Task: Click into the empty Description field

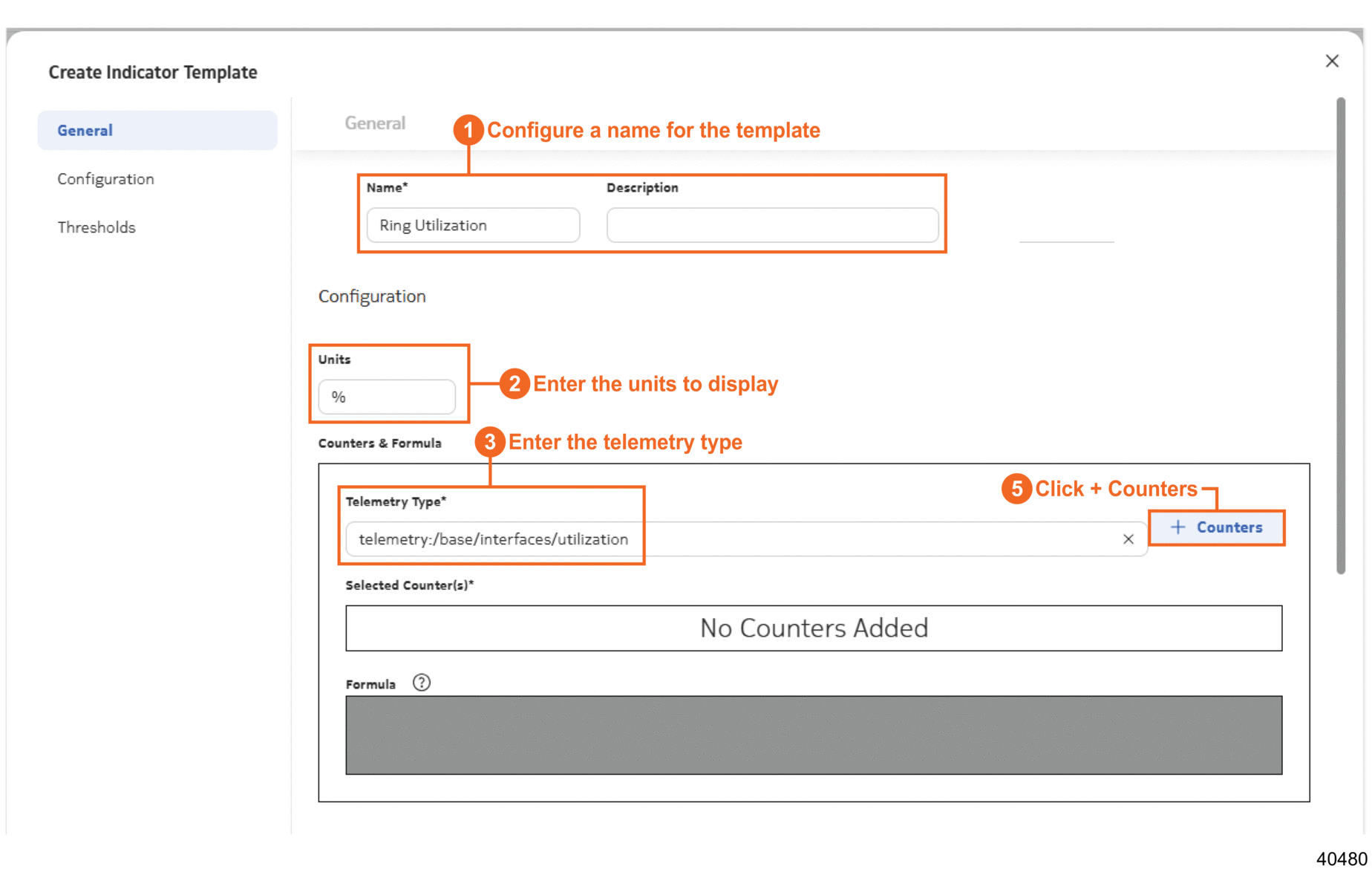Action: pos(772,225)
